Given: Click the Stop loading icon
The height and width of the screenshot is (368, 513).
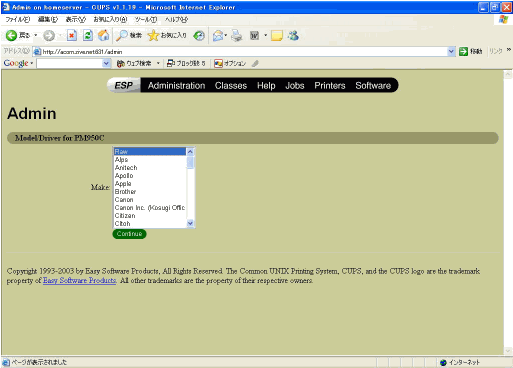Looking at the screenshot, I should pos(72,35).
